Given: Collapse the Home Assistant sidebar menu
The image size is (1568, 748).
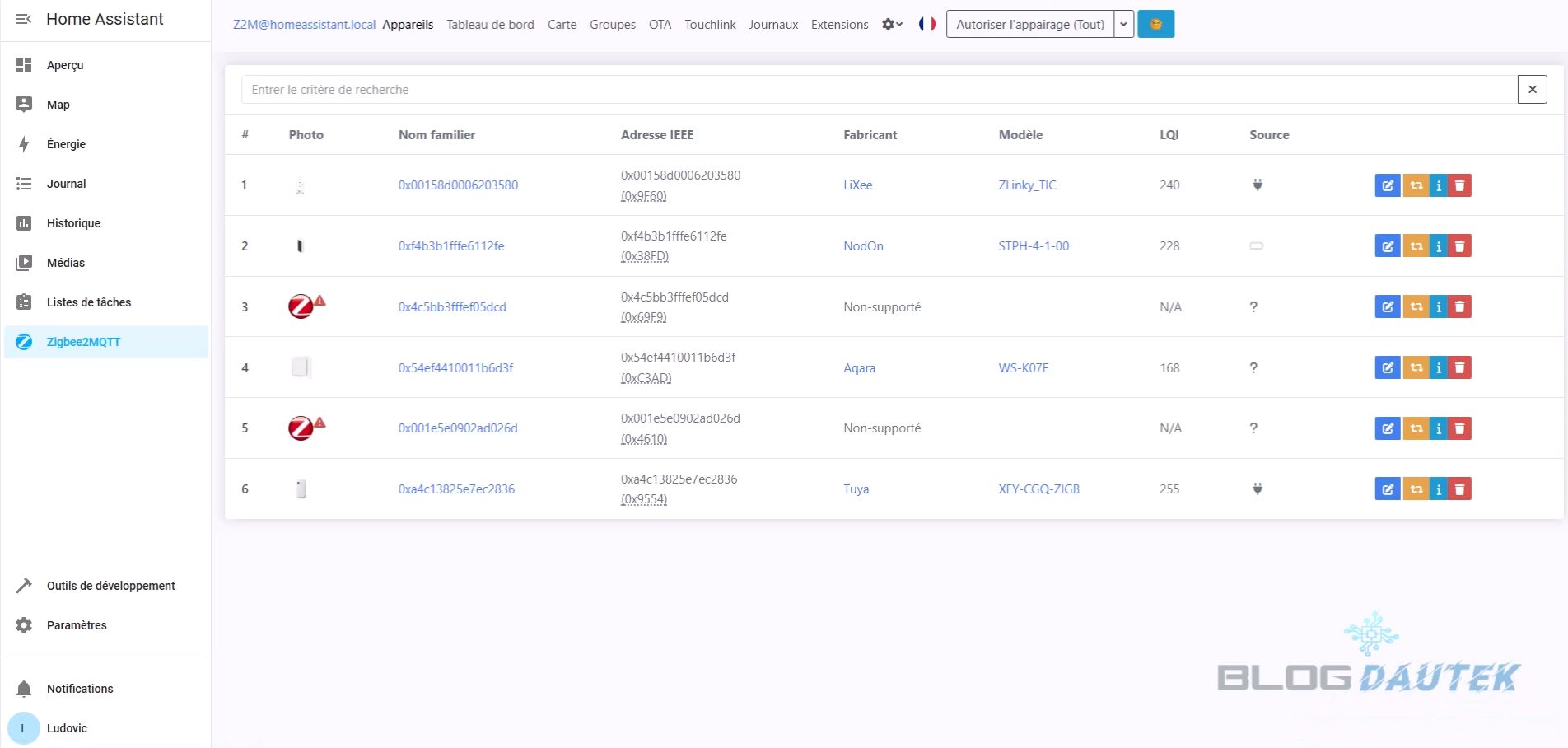Looking at the screenshot, I should point(24,19).
